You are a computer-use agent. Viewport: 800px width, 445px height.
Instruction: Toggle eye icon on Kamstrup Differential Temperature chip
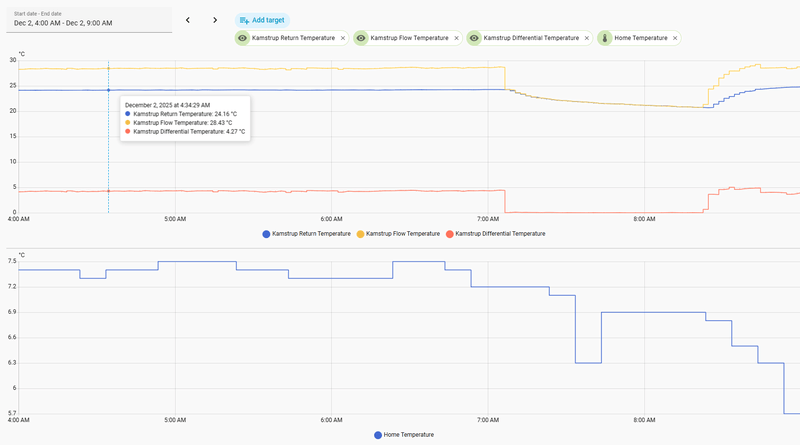coord(473,38)
